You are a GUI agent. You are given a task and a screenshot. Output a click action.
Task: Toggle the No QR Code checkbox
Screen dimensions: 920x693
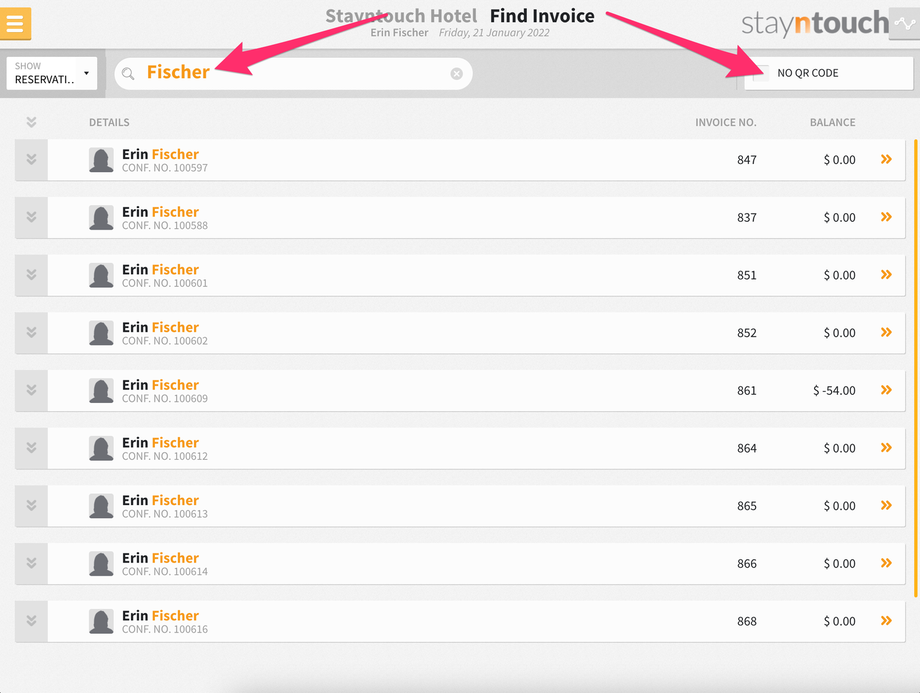pyautogui.click(x=760, y=73)
